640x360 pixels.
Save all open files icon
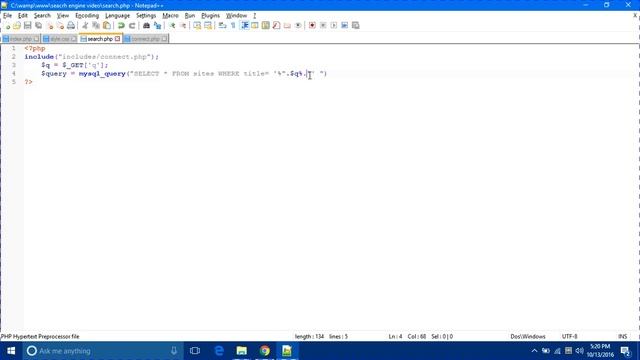38,26
